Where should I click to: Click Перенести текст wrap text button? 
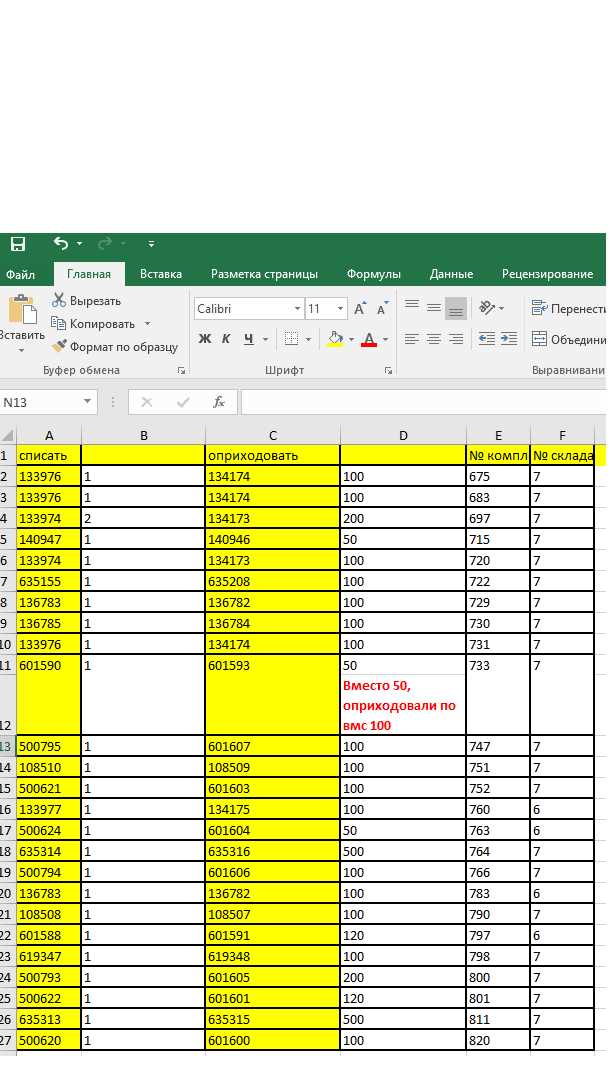click(568, 309)
